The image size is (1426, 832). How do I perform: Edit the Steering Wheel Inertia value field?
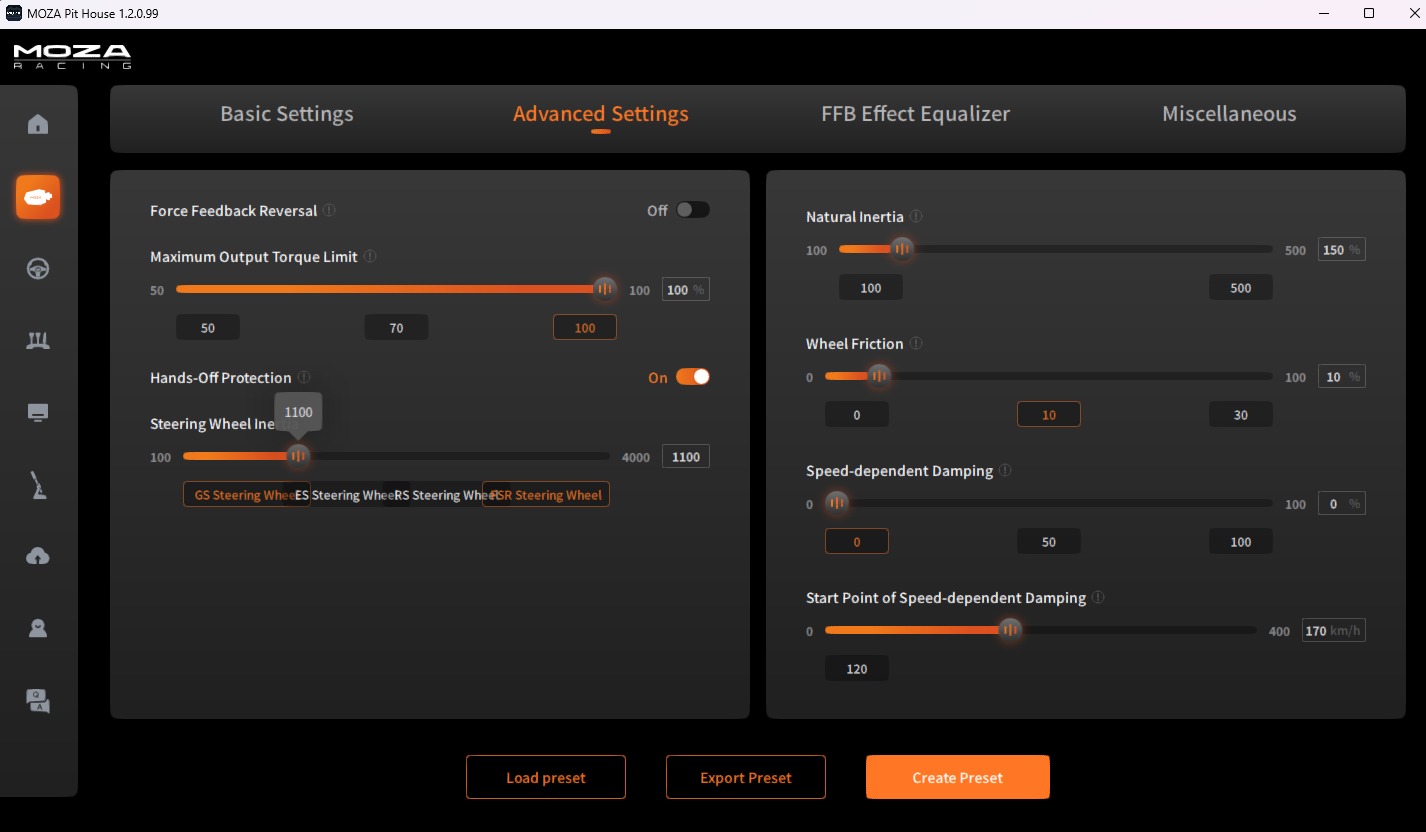[x=685, y=457]
